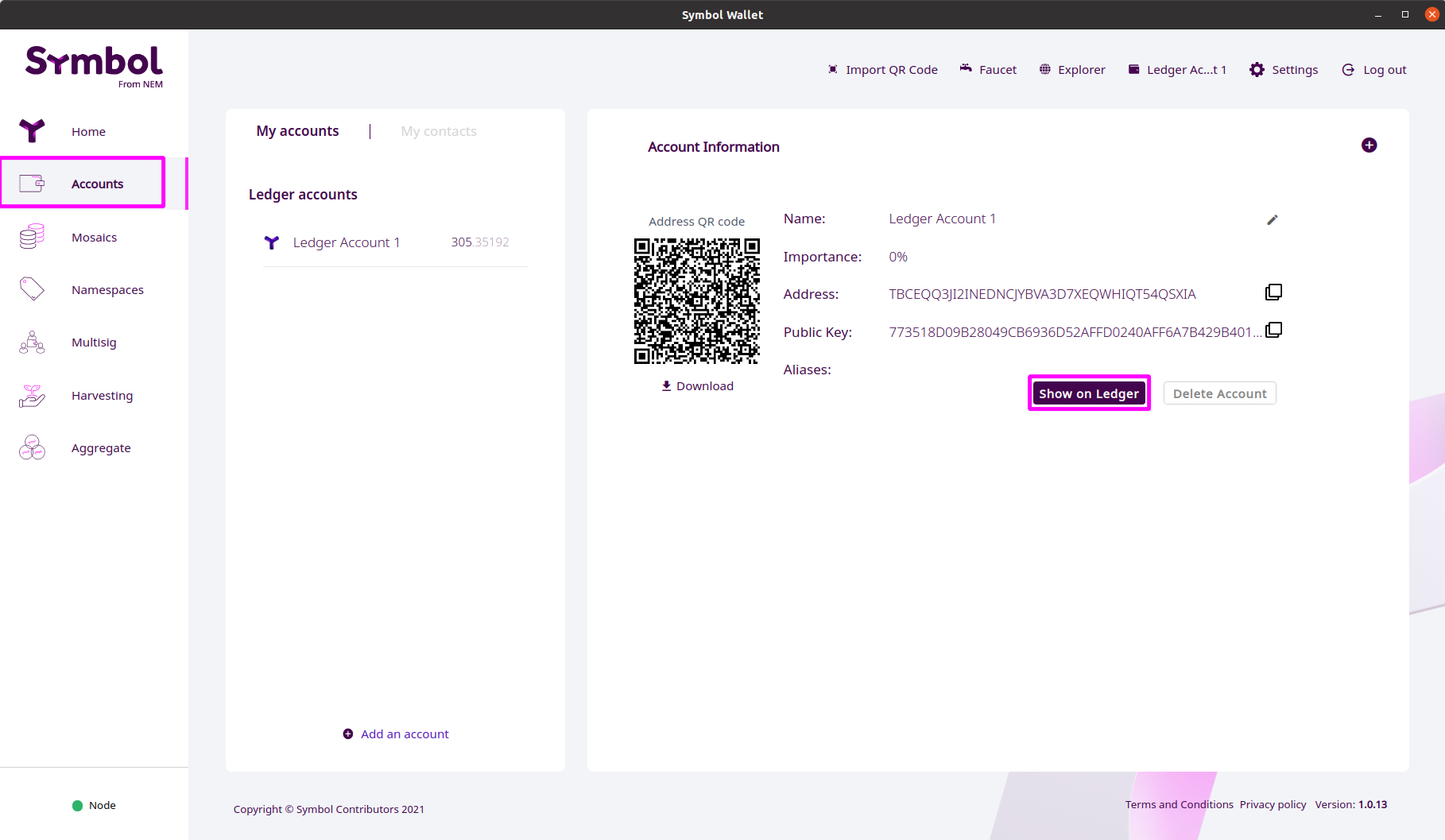Close the Symbol Wallet window
Screen dimensions: 1445x840
[x=1432, y=14]
